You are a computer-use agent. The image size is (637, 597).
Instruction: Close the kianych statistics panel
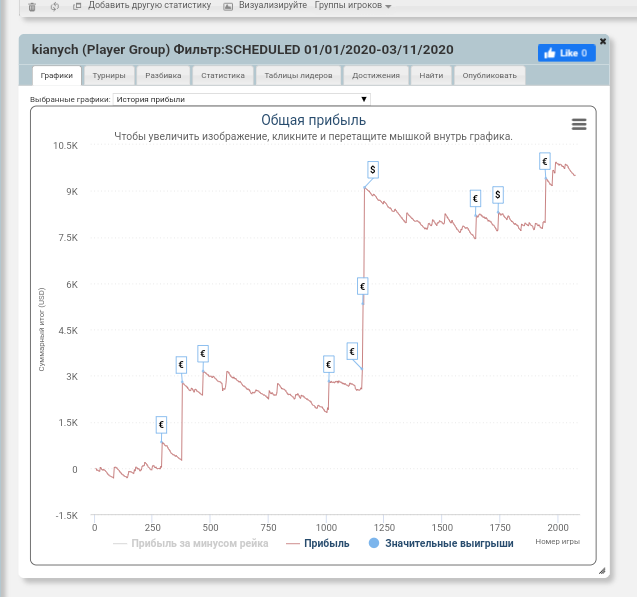click(x=603, y=41)
